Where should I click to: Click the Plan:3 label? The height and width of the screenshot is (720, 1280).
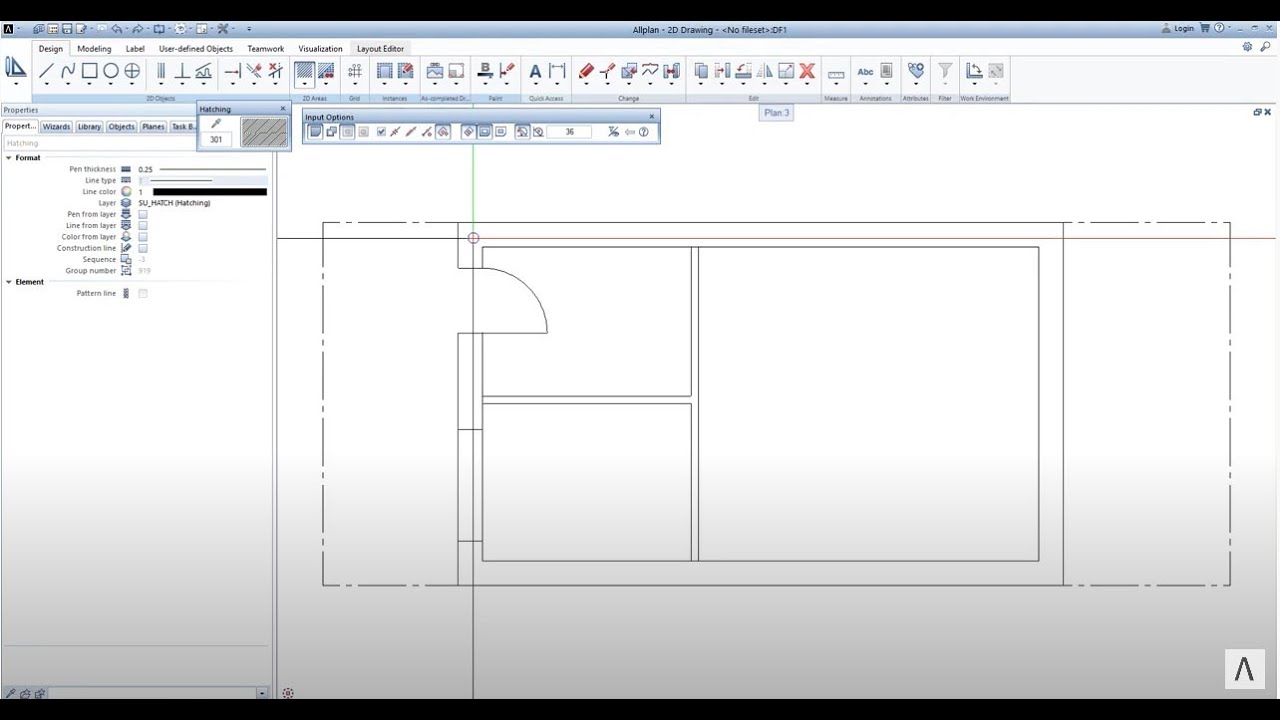pyautogui.click(x=777, y=113)
